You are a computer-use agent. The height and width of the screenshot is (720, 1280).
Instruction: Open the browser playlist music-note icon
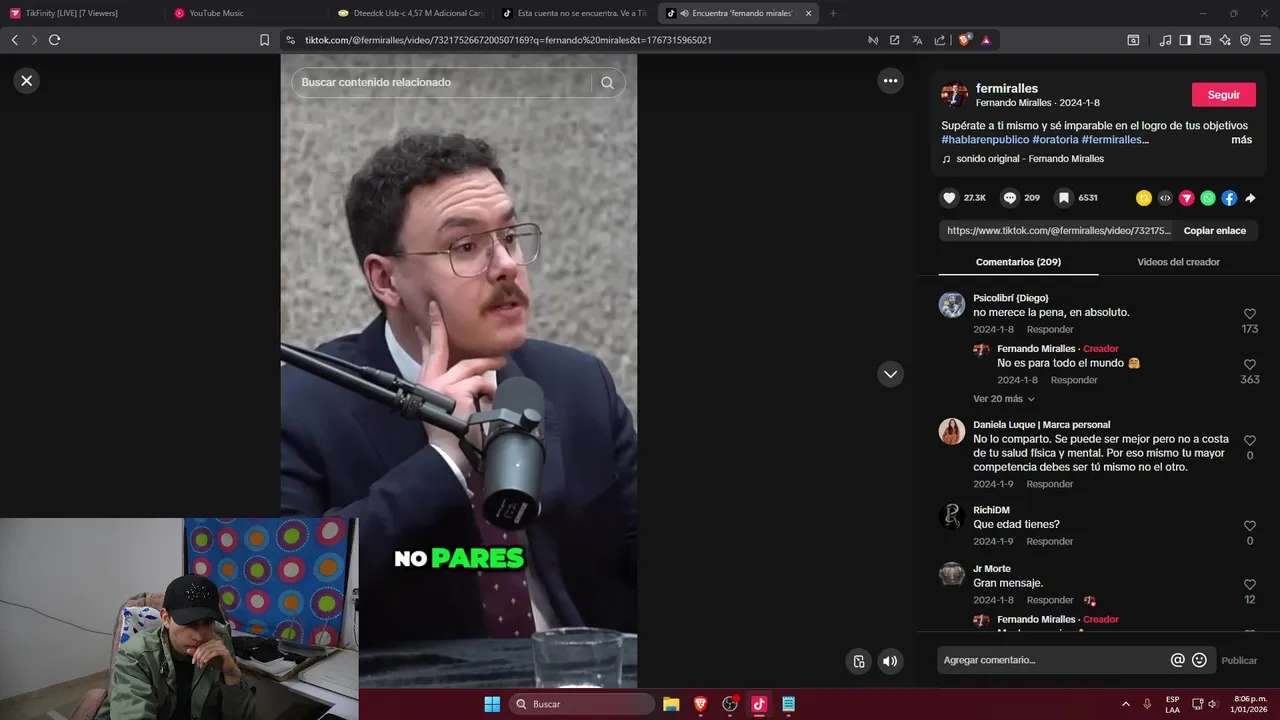[x=1165, y=40]
